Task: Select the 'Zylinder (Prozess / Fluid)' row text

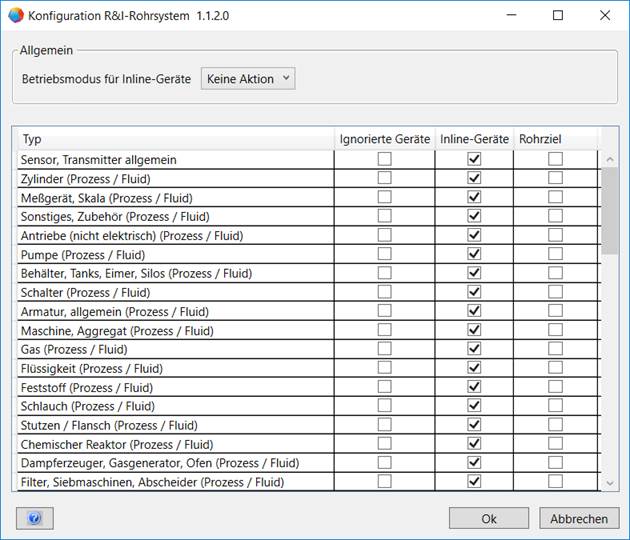Action: point(86,179)
